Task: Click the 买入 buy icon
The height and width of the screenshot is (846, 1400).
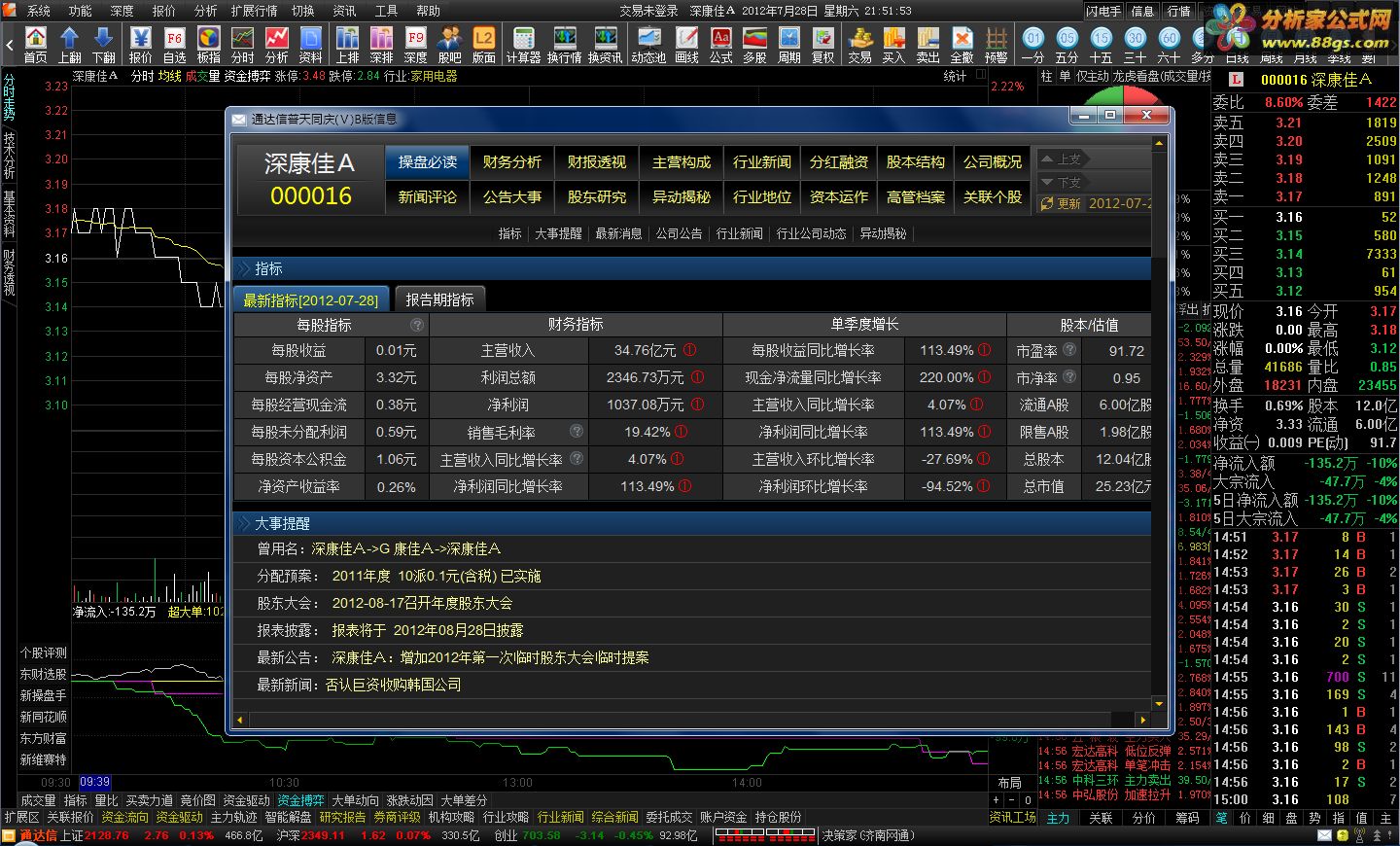Action: [894, 44]
